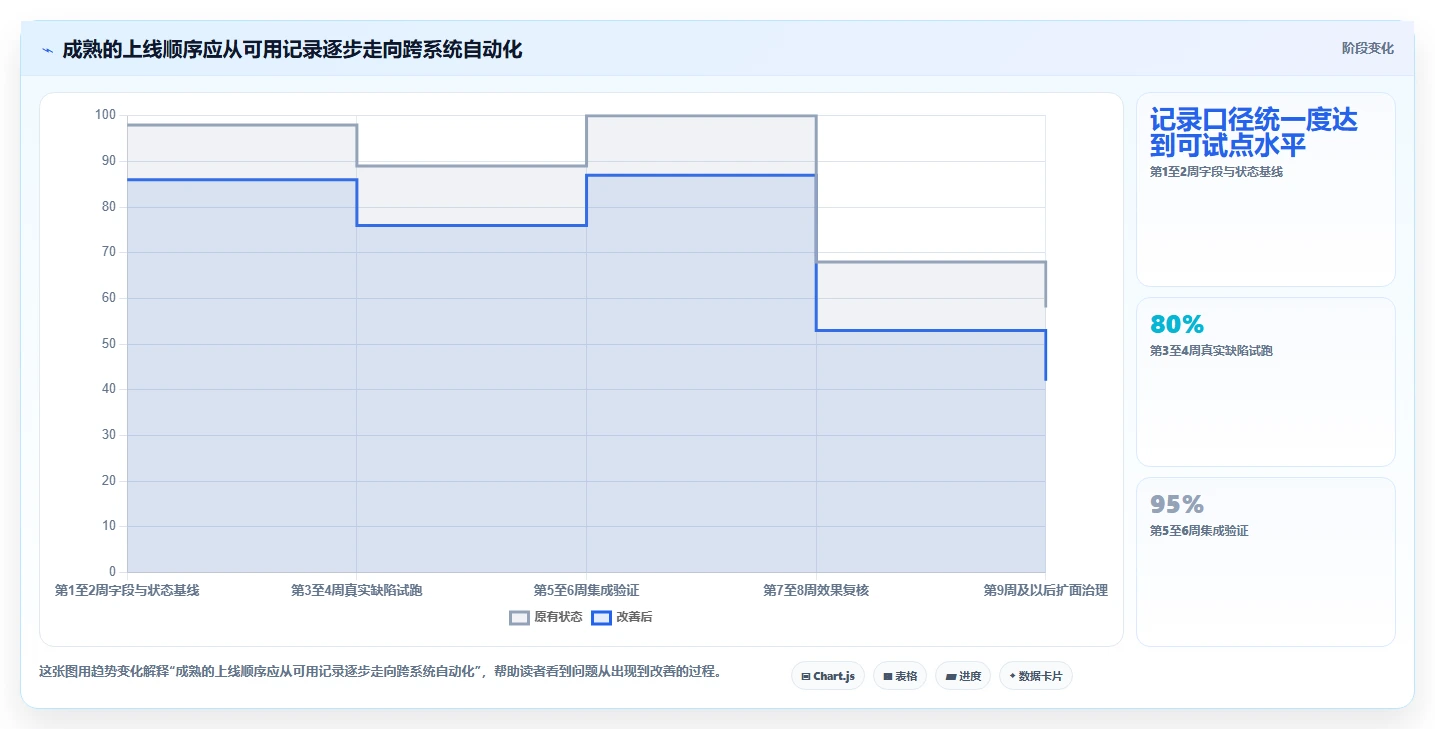Click the diamond icon in 数据卡片 tag
The width and height of the screenshot is (1435, 729).
pos(1012,676)
